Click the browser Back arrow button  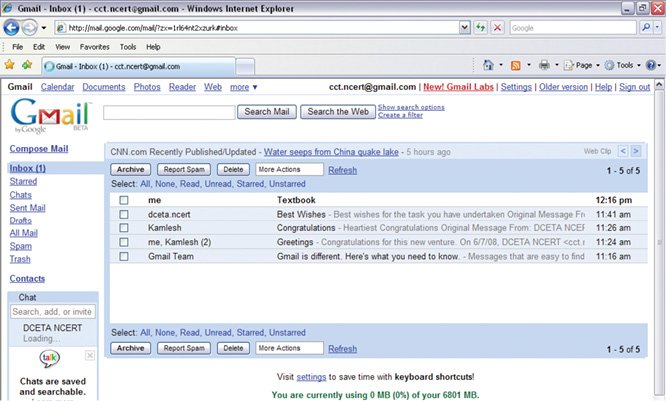(x=11, y=28)
